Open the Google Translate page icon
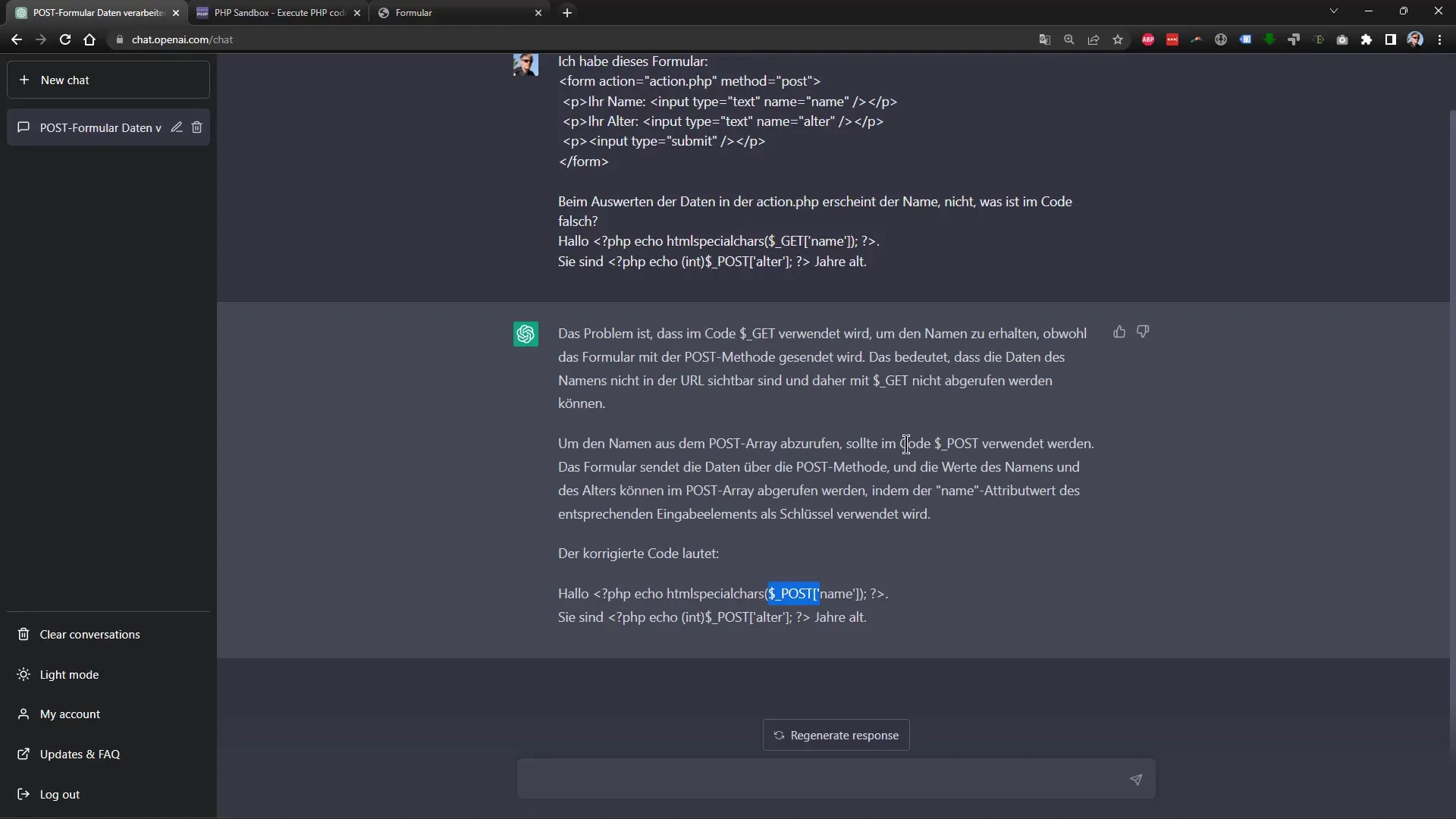 pos(1045,39)
